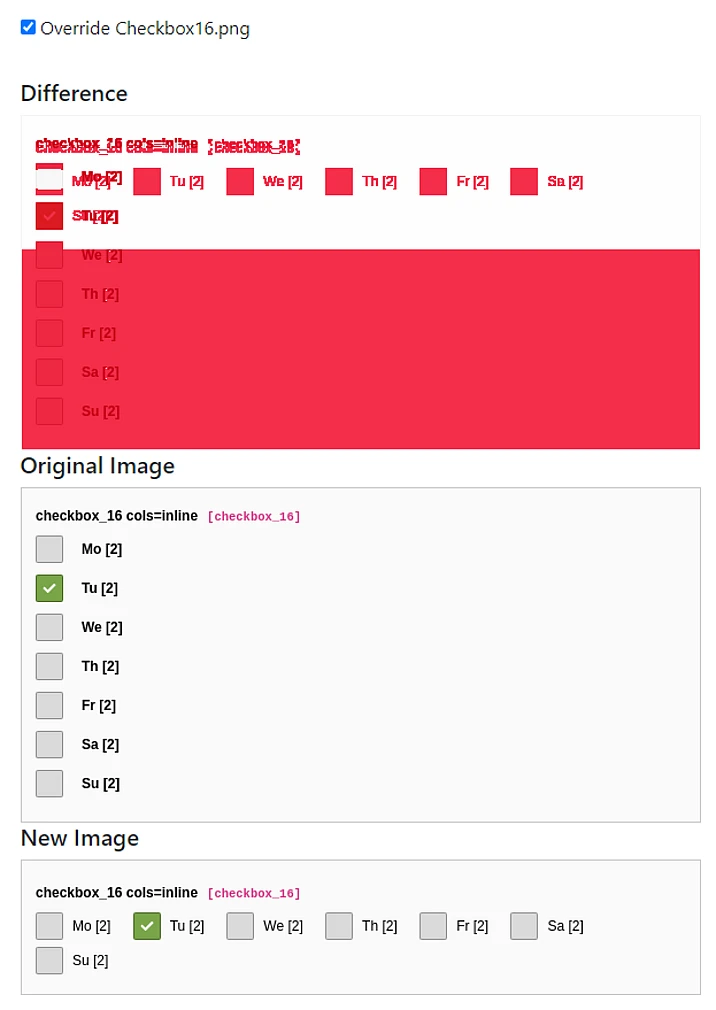This screenshot has width=716, height=1010.
Task: Click the Override Checkbox16.png label text
Action: point(145,28)
